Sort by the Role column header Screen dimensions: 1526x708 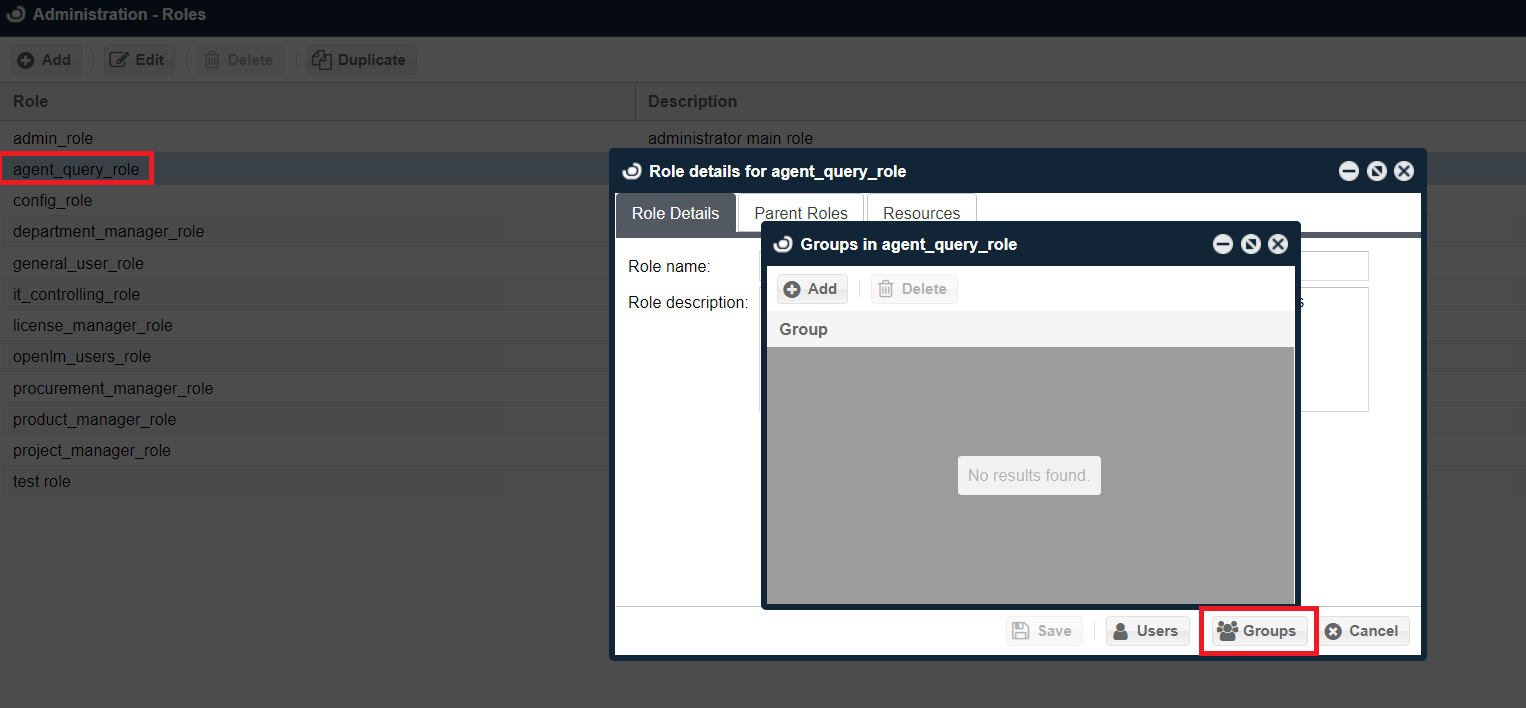click(31, 102)
